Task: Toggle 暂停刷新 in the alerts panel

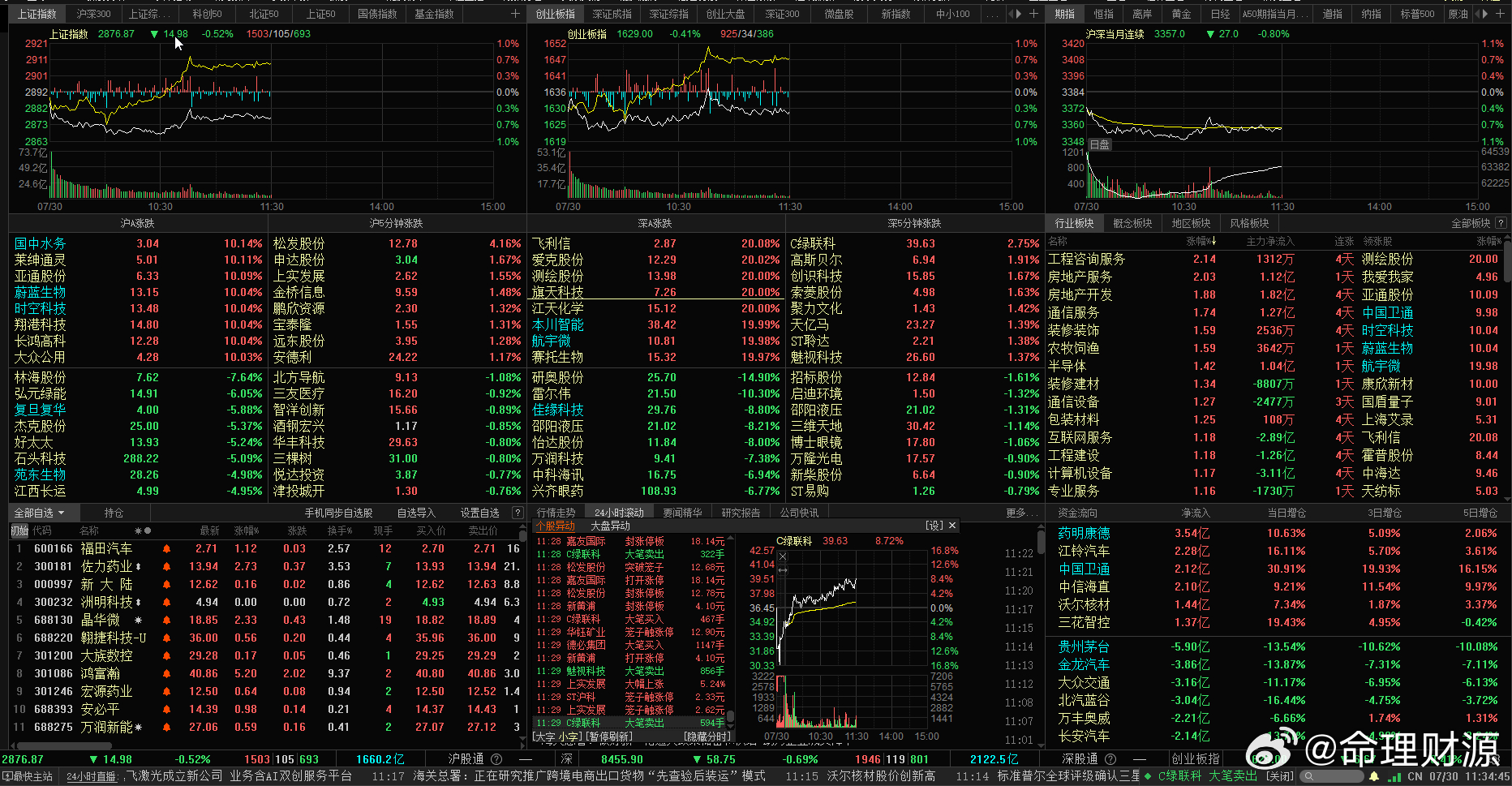Action: tap(609, 737)
